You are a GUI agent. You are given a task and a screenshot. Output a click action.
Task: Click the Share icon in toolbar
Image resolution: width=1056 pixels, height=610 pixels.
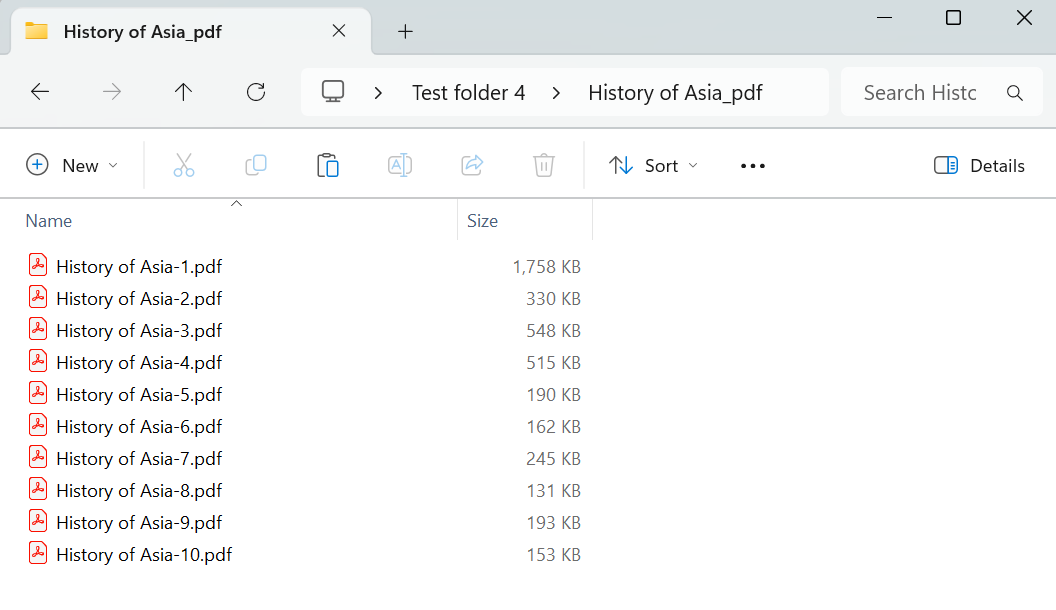[x=472, y=166]
